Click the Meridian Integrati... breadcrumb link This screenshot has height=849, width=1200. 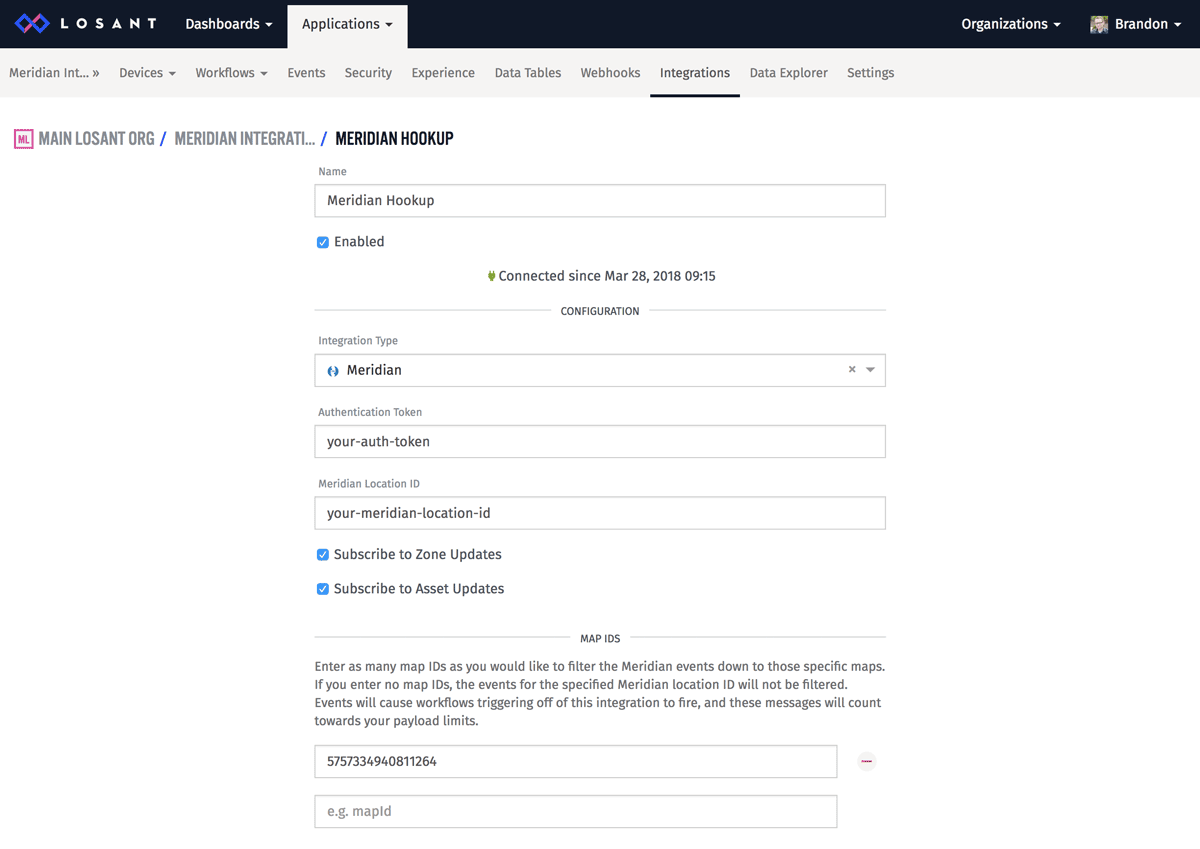click(244, 139)
